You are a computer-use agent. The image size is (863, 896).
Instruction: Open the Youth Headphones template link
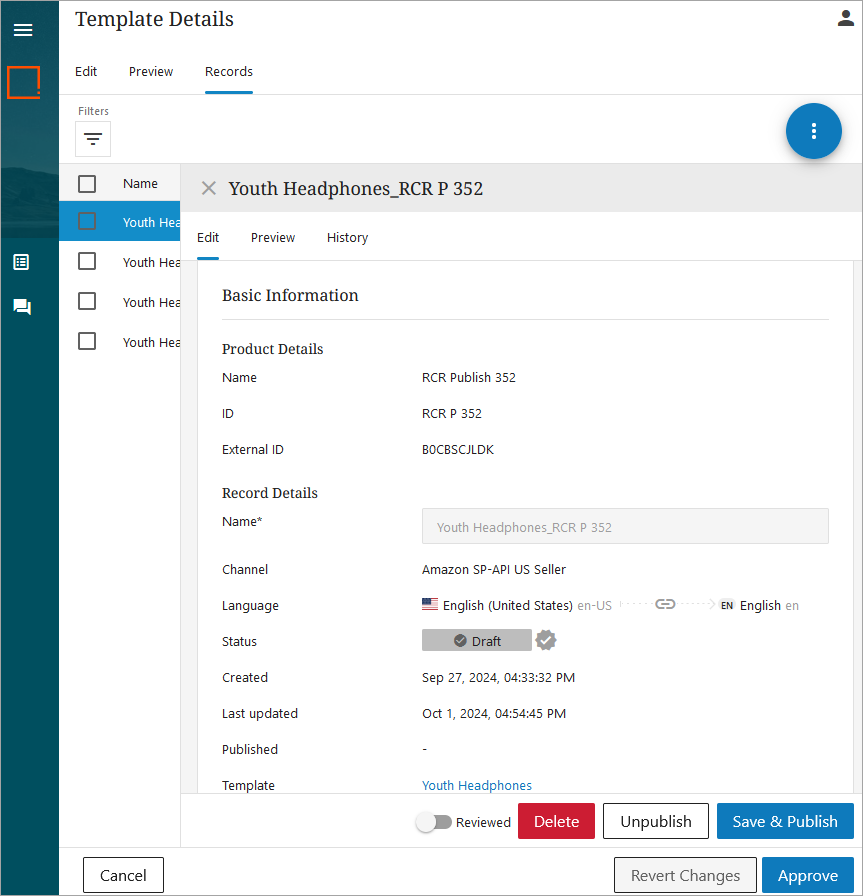(477, 786)
